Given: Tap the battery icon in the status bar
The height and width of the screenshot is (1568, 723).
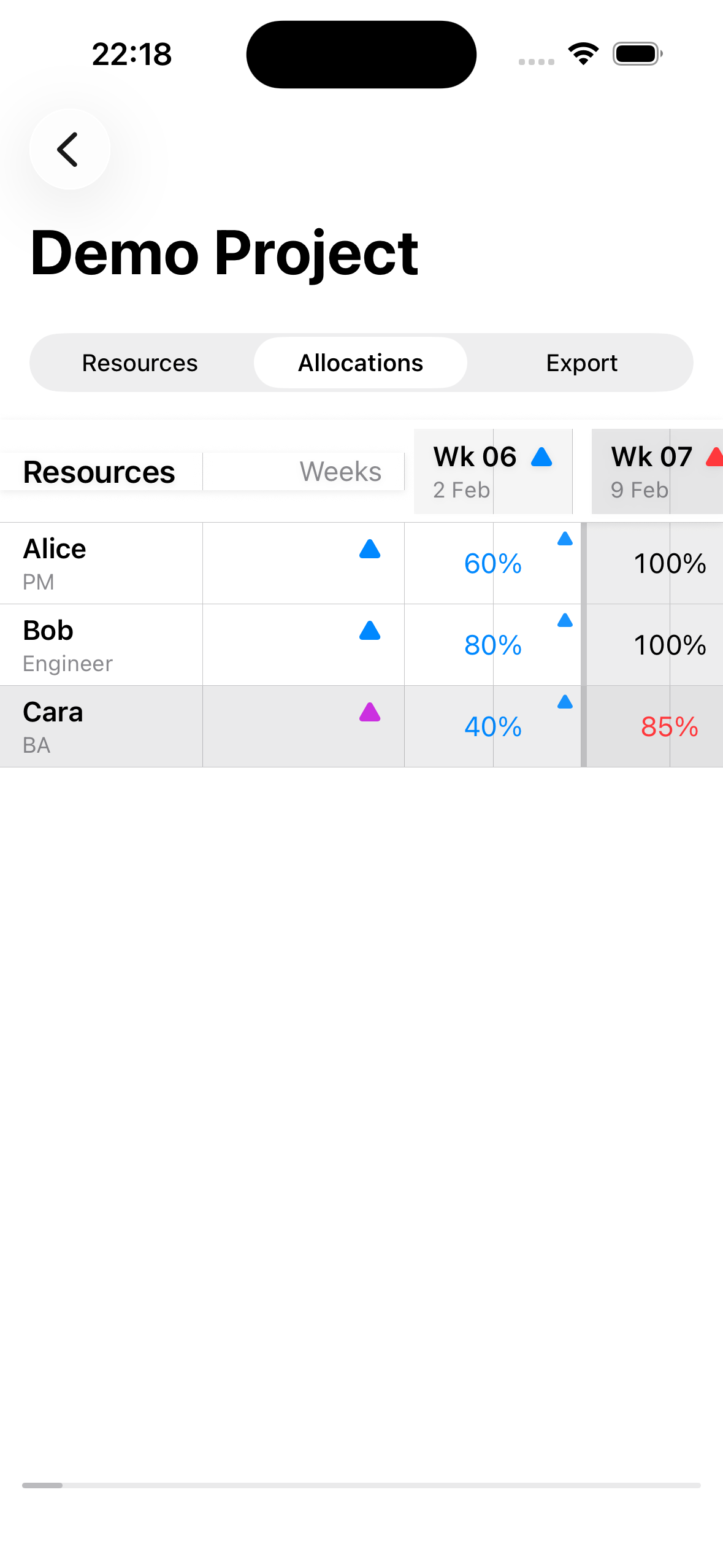Looking at the screenshot, I should [635, 53].
